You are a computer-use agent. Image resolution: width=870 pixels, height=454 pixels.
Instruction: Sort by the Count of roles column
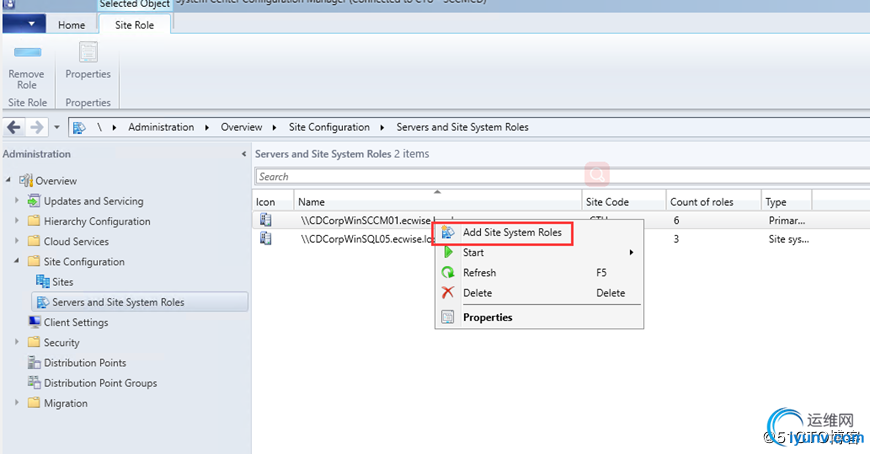(x=714, y=201)
